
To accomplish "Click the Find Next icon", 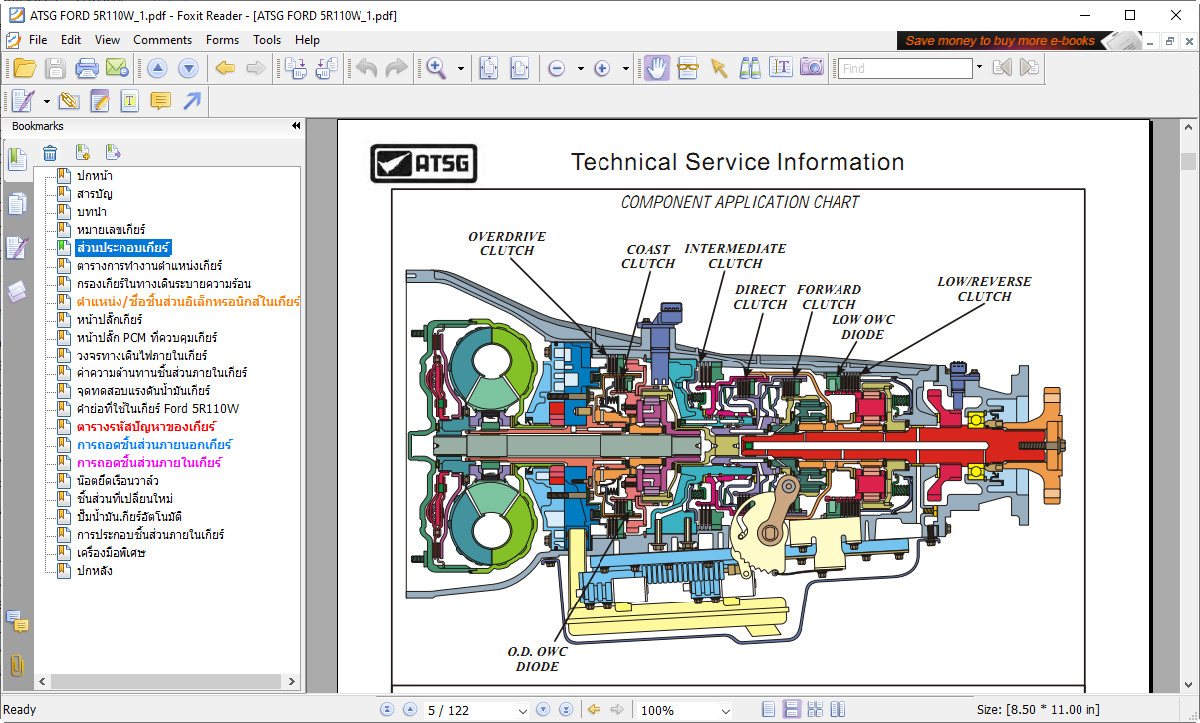I will coord(1029,68).
